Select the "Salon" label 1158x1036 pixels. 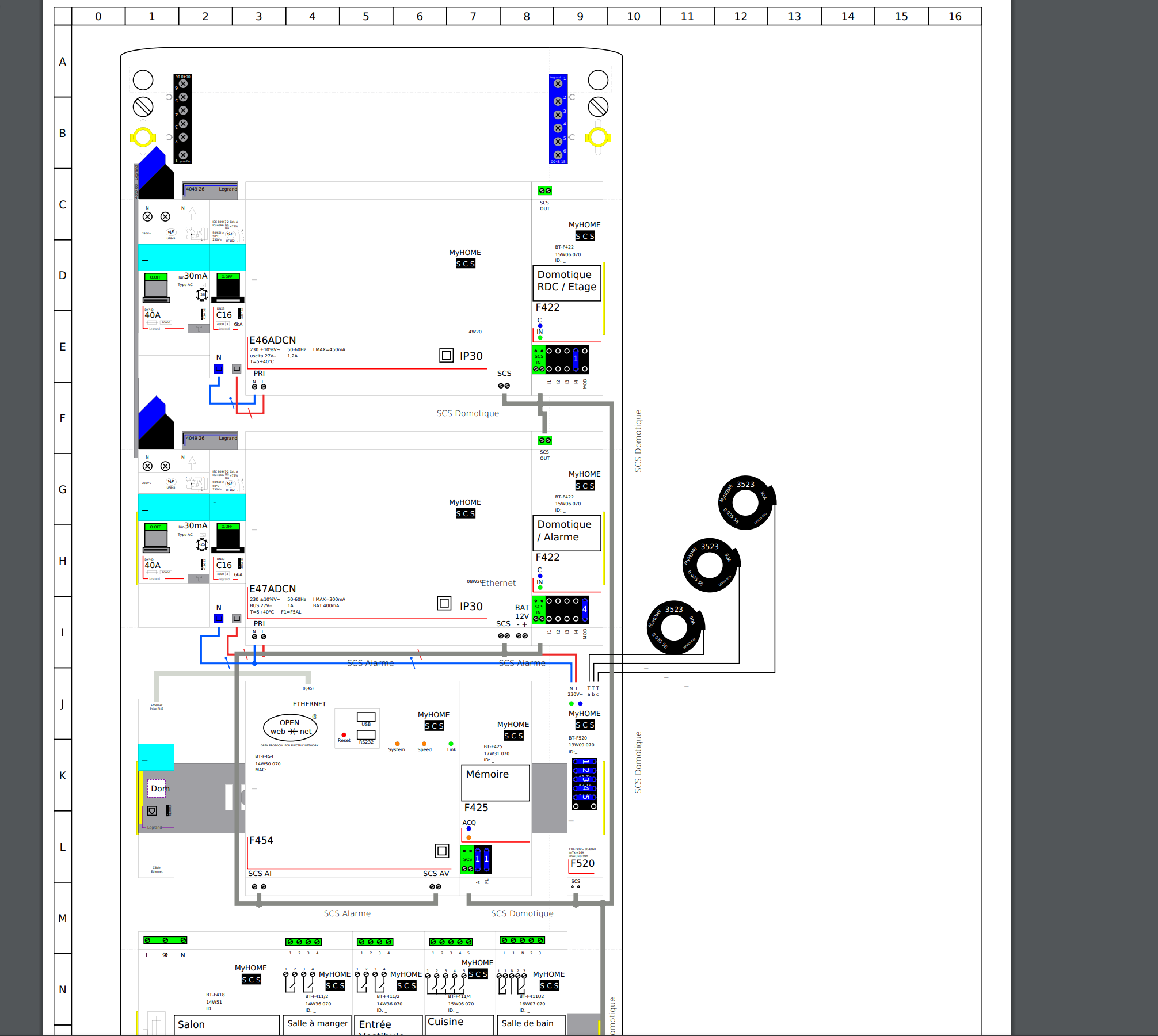tap(191, 1024)
